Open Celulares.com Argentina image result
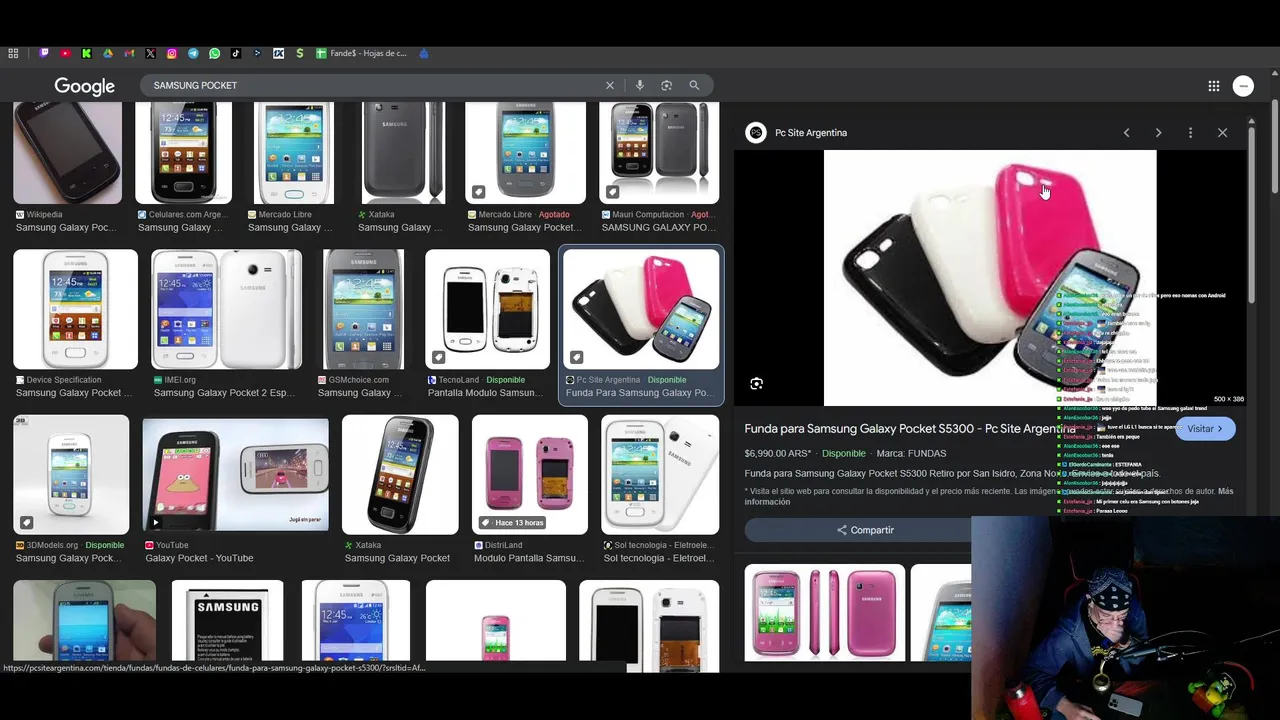 [183, 152]
